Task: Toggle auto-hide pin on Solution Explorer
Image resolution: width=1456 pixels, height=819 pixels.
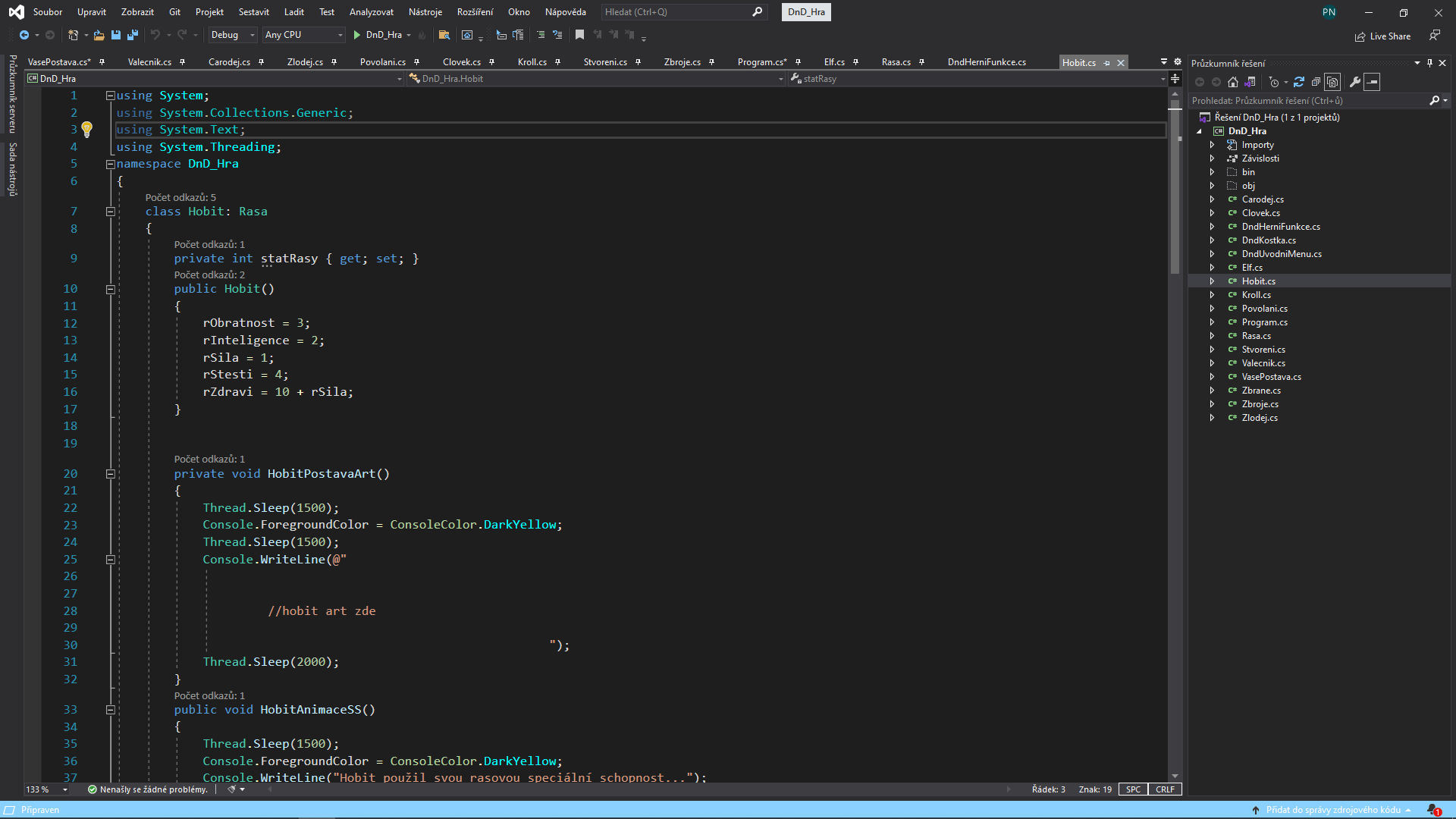Action: point(1429,63)
